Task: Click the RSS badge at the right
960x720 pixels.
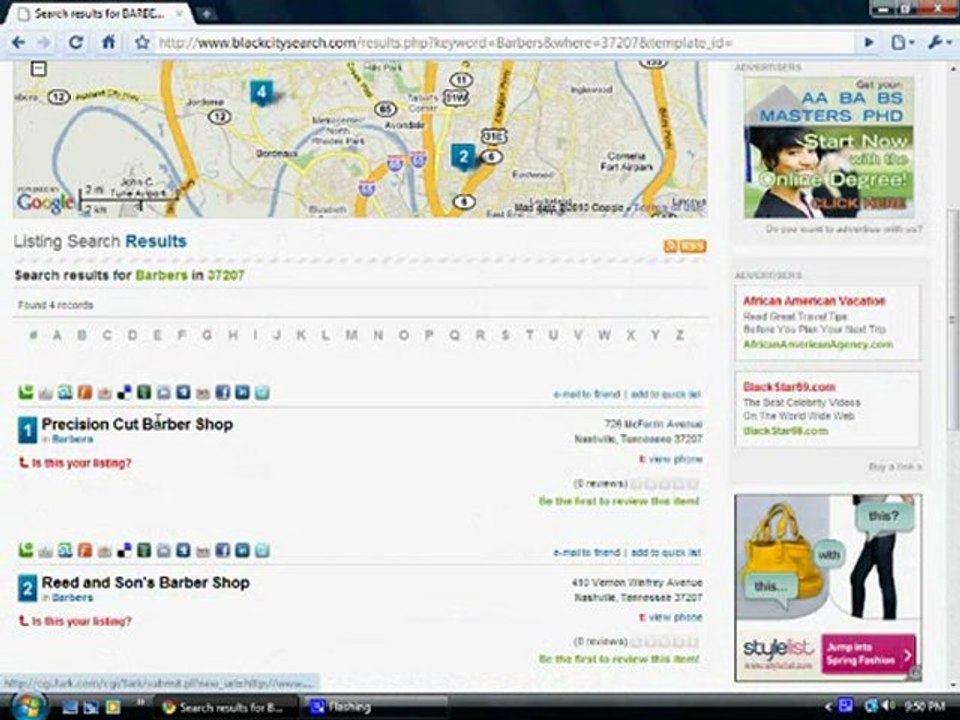Action: 693,246
